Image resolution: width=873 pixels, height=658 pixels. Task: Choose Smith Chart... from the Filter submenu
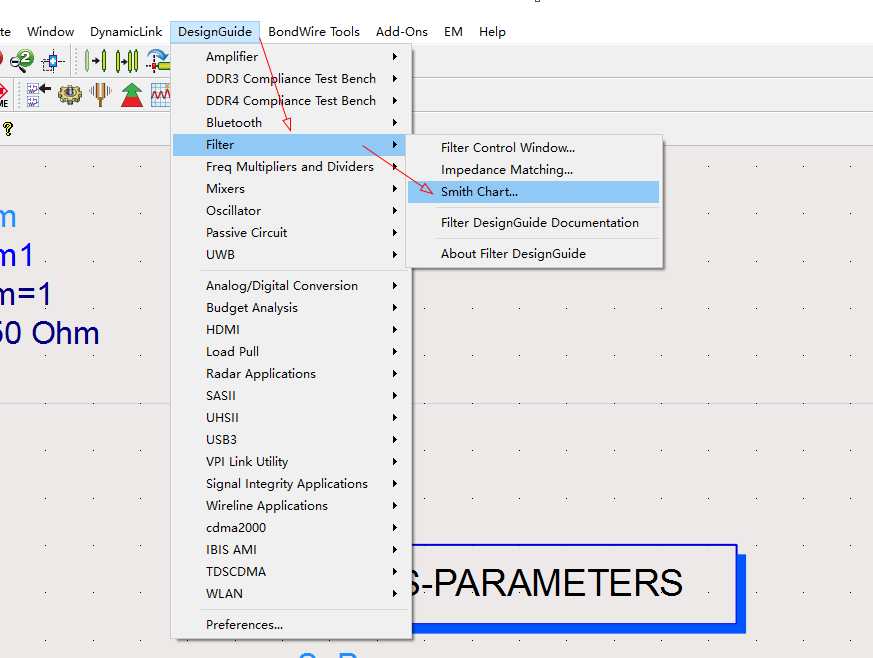[x=533, y=191]
